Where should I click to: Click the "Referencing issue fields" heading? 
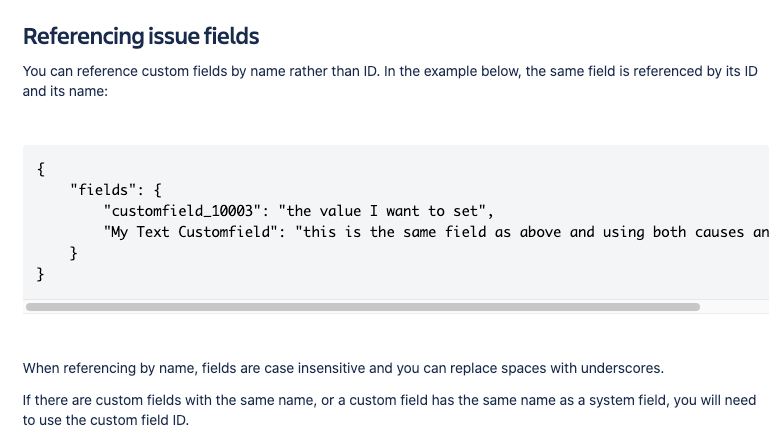[x=141, y=37]
